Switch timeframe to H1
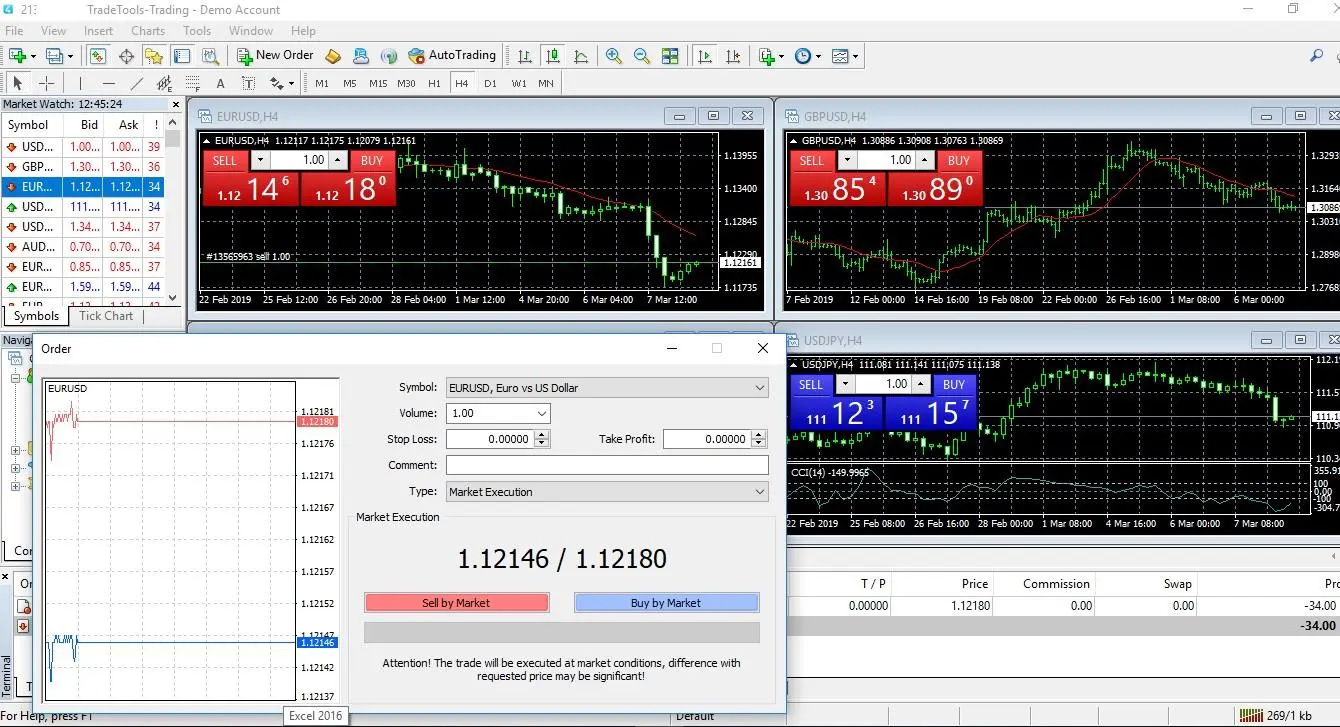The width and height of the screenshot is (1340, 727). point(434,83)
